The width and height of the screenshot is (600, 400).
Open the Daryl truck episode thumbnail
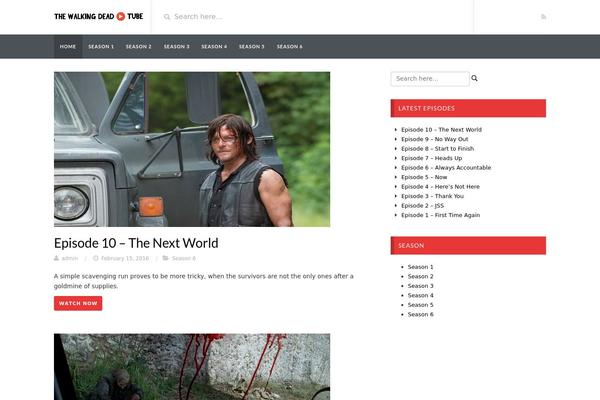[192, 149]
